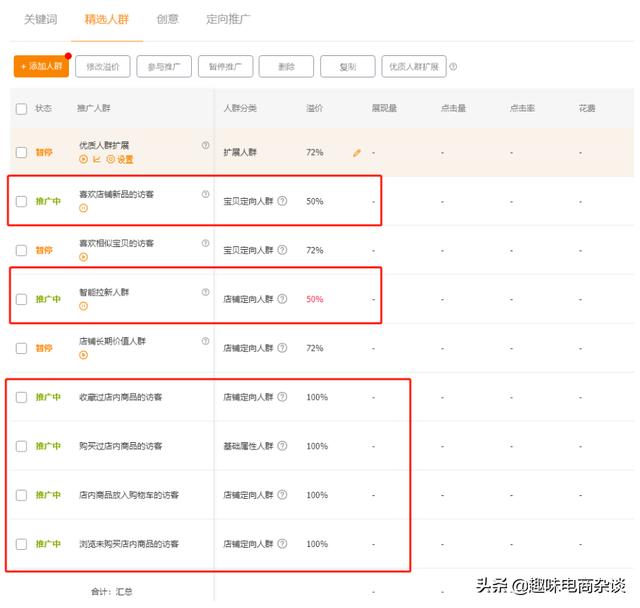Pause 智能拉新人群 using the pause icon
This screenshot has height=608, width=640.
pos(84,306)
